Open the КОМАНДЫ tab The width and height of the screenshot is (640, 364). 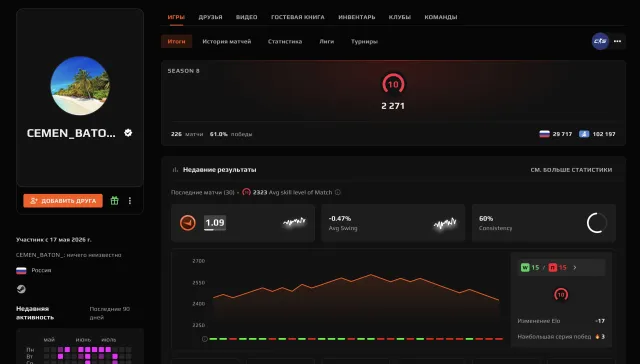tap(440, 17)
